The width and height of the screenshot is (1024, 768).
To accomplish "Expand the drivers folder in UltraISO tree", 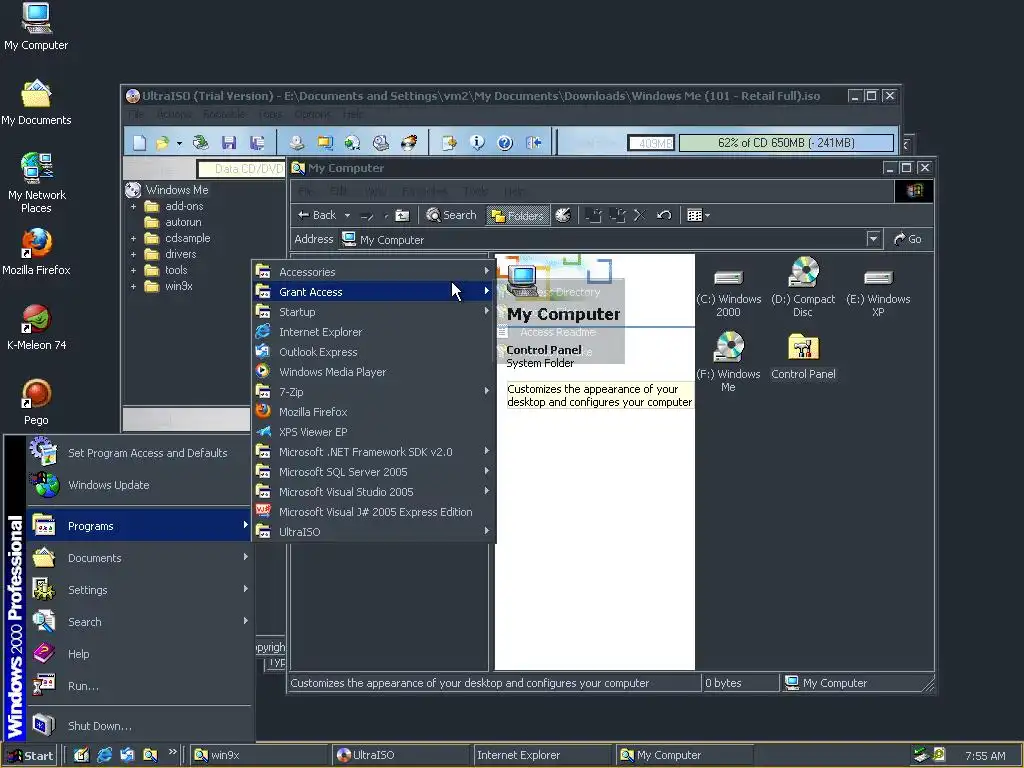I will [x=133, y=255].
